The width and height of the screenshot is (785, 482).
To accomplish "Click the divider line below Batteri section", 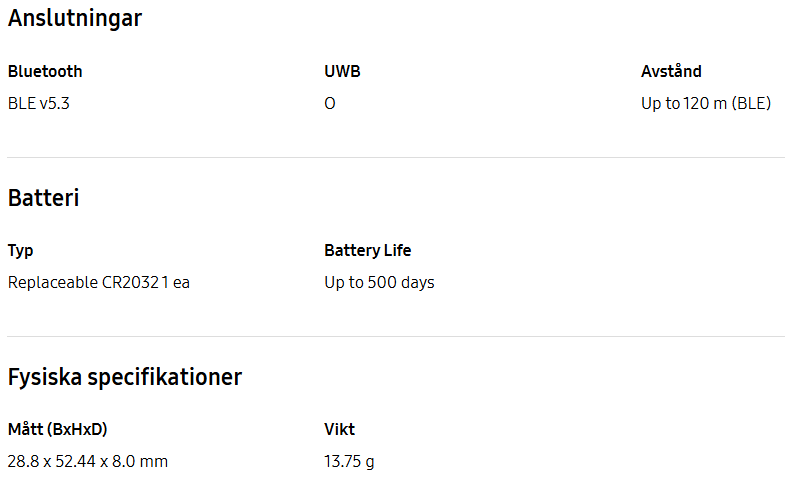I will 396,336.
